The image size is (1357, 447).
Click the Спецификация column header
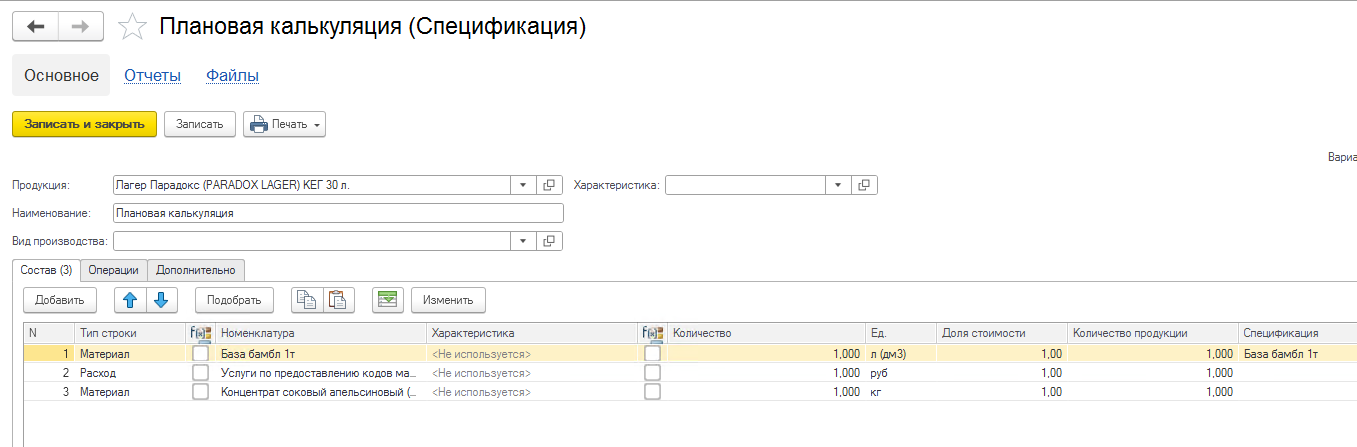1297,333
